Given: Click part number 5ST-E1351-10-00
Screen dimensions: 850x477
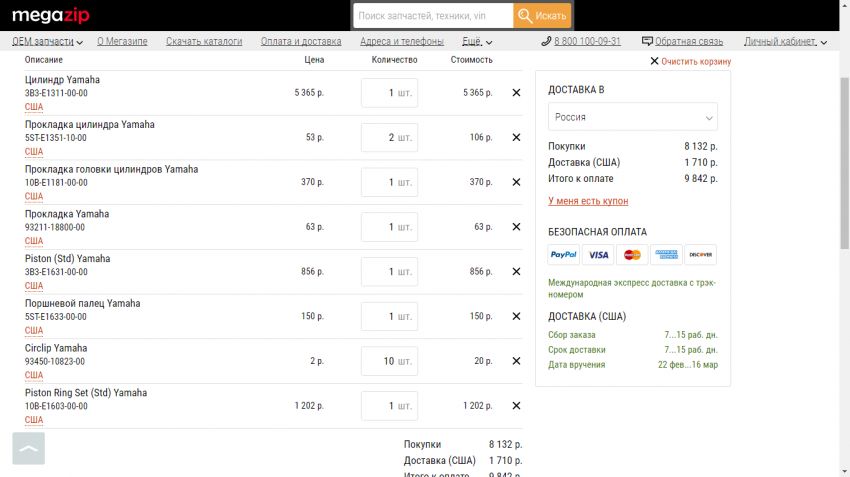Looking at the screenshot, I should [x=55, y=138].
